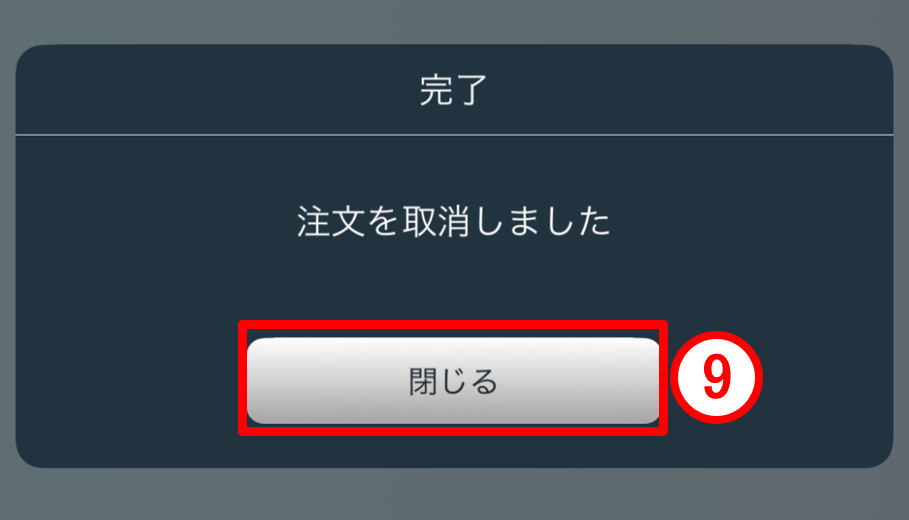Tap the gray close button labeled 閉じる
This screenshot has height=520, width=909.
(453, 380)
